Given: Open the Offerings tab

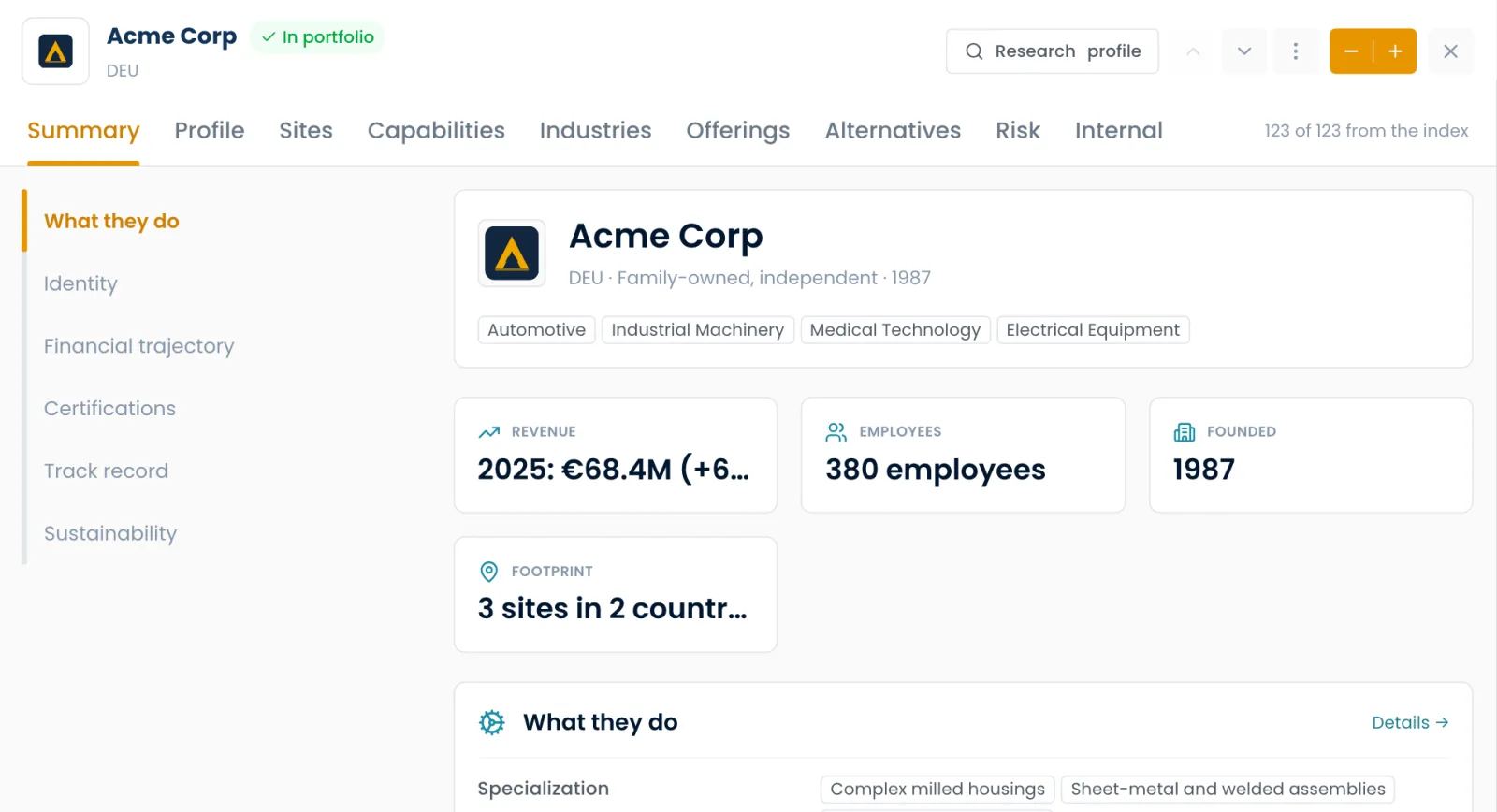Looking at the screenshot, I should pyautogui.click(x=738, y=131).
